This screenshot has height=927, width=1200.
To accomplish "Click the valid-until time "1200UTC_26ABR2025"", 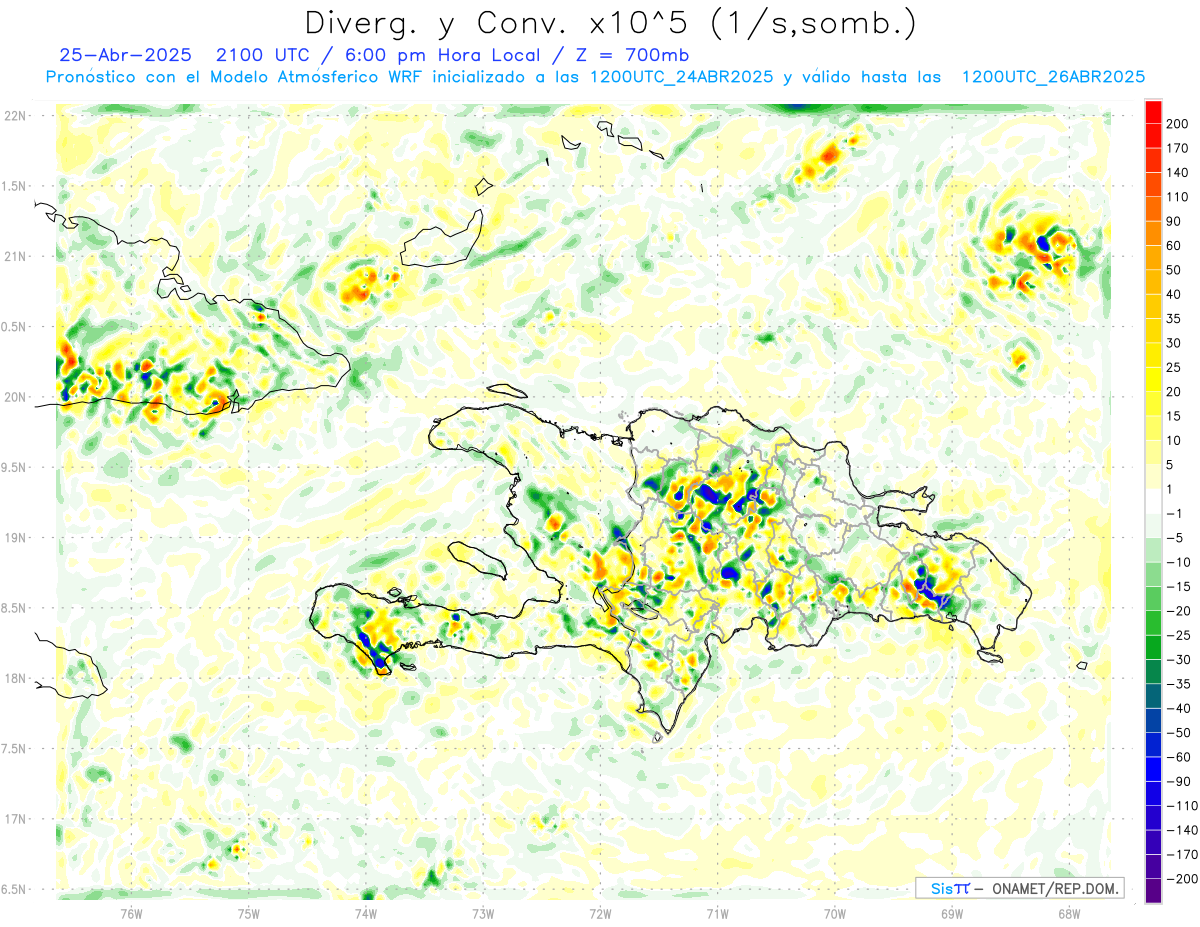I will [x=1052, y=77].
